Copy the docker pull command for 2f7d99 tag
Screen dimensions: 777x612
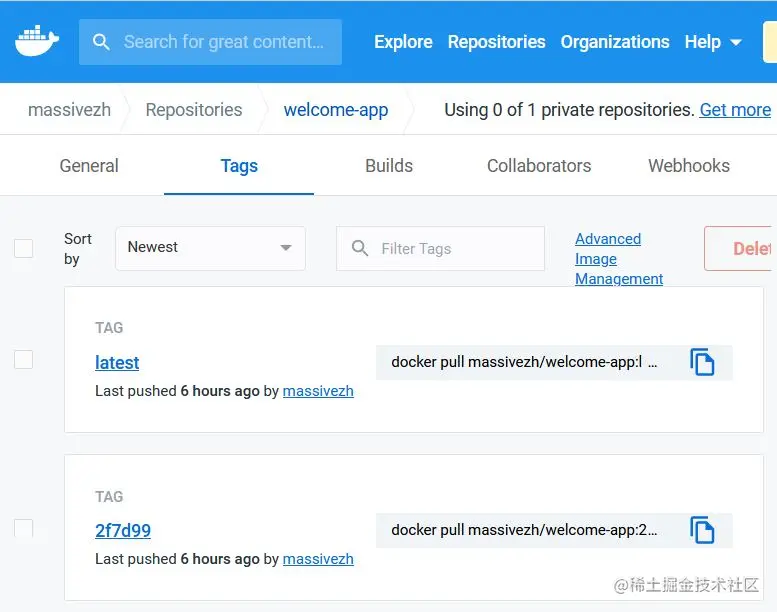[702, 530]
